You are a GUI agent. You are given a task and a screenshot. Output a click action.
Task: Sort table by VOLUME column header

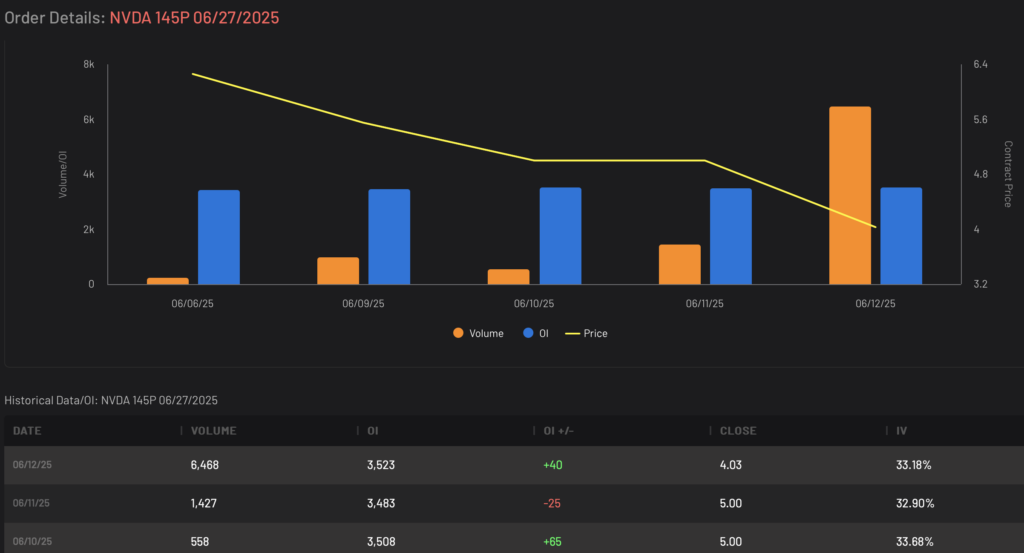click(214, 431)
